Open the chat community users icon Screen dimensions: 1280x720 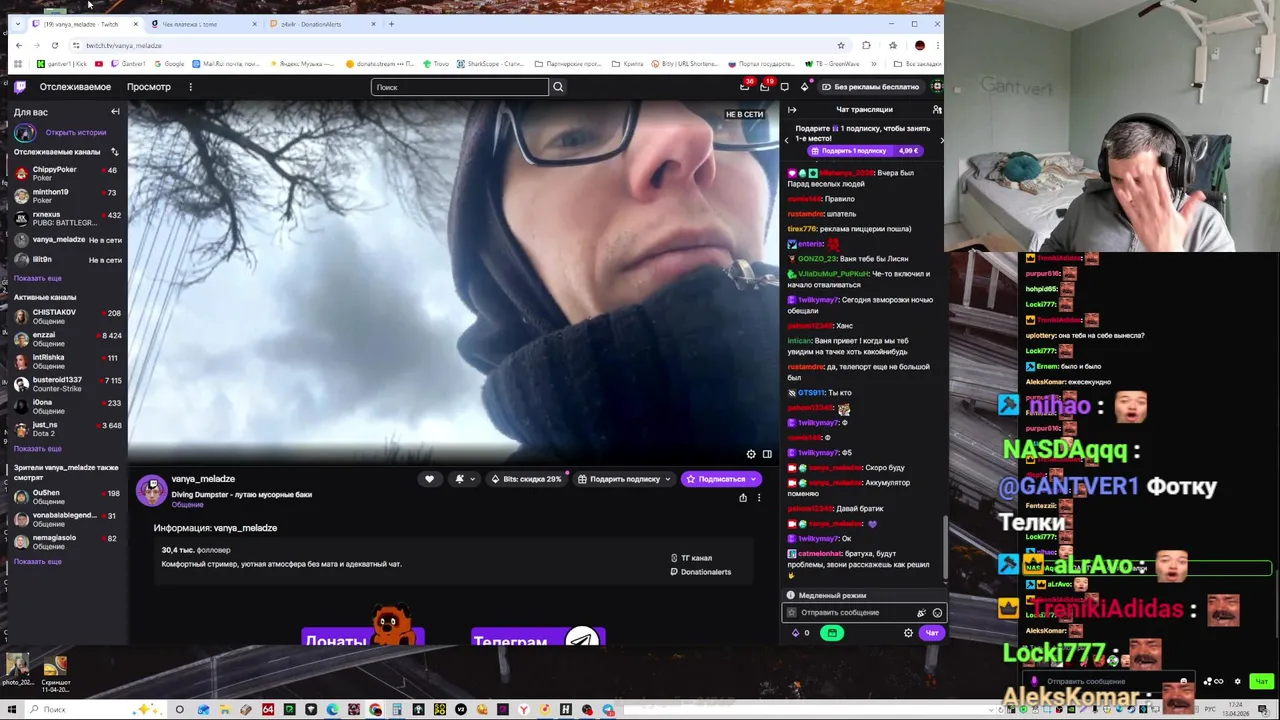[936, 110]
